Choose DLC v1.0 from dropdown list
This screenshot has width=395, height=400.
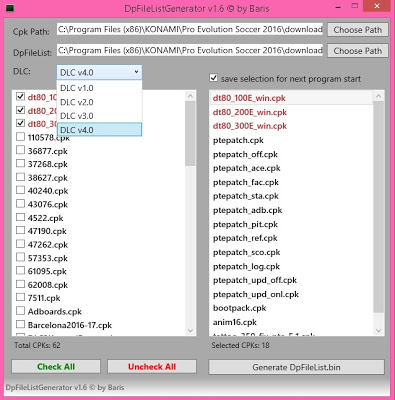pyautogui.click(x=99, y=88)
